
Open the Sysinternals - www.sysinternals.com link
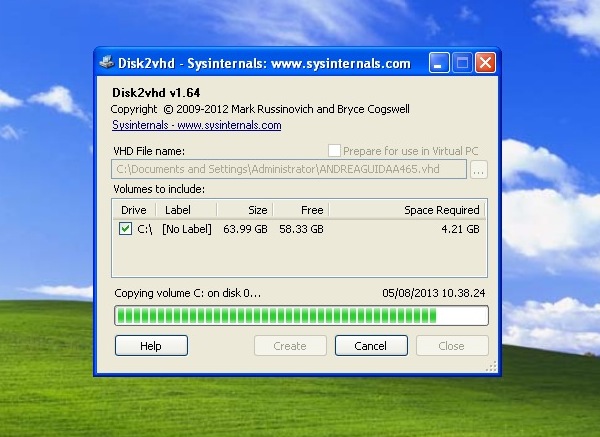point(197,125)
